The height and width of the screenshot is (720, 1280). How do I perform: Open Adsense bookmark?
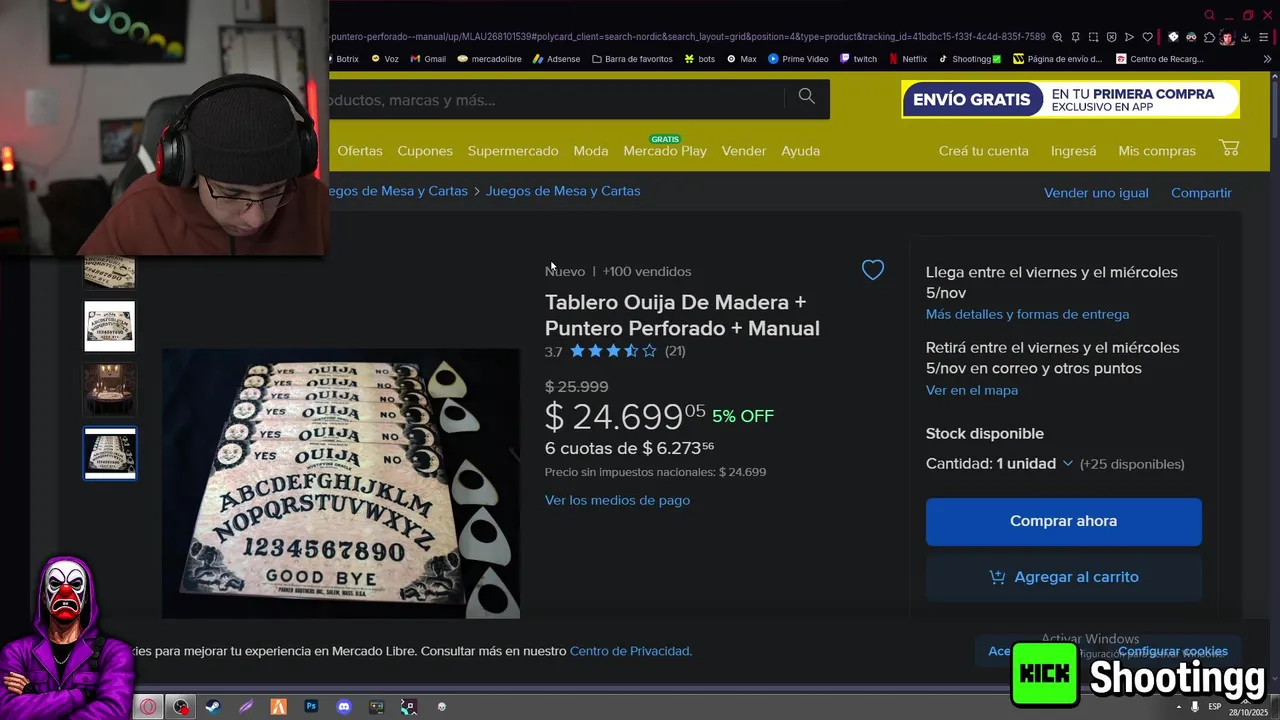pos(556,59)
